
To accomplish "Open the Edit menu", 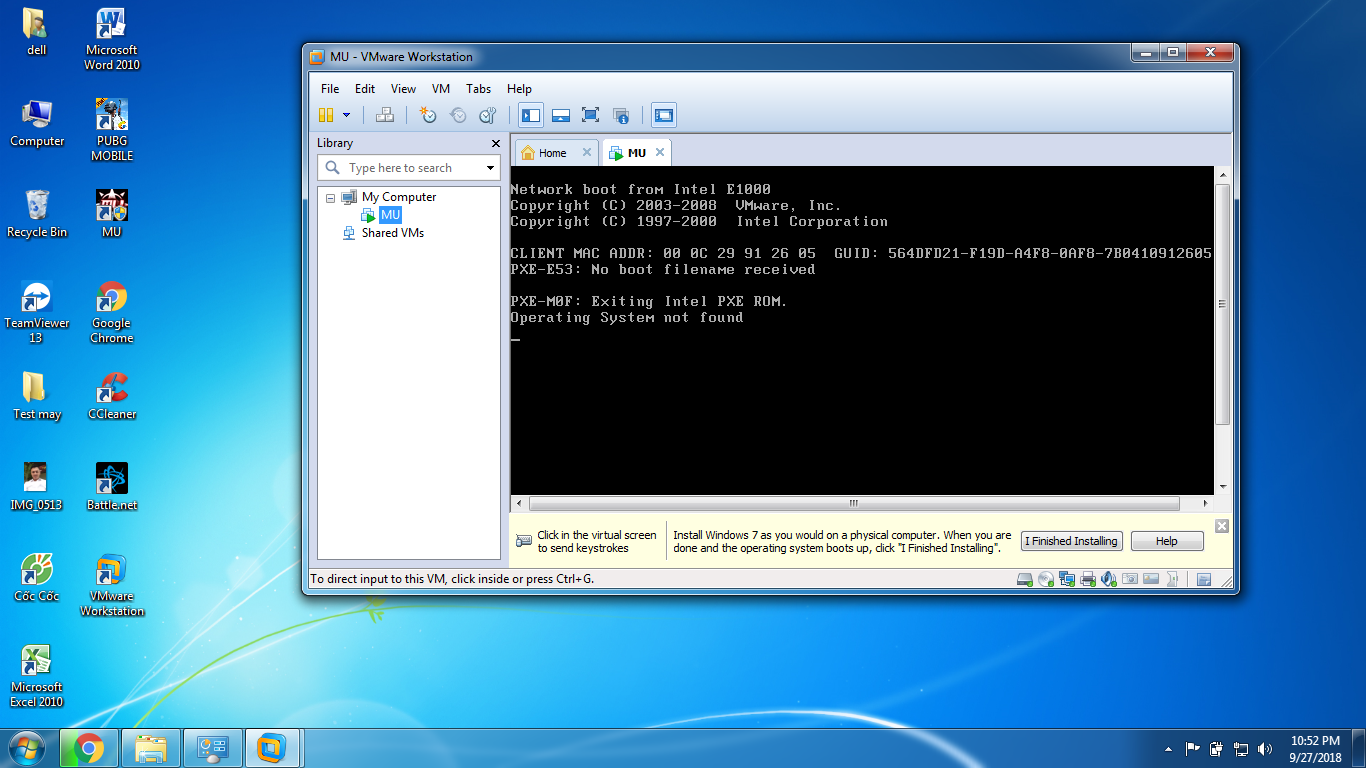I will pyautogui.click(x=365, y=89).
